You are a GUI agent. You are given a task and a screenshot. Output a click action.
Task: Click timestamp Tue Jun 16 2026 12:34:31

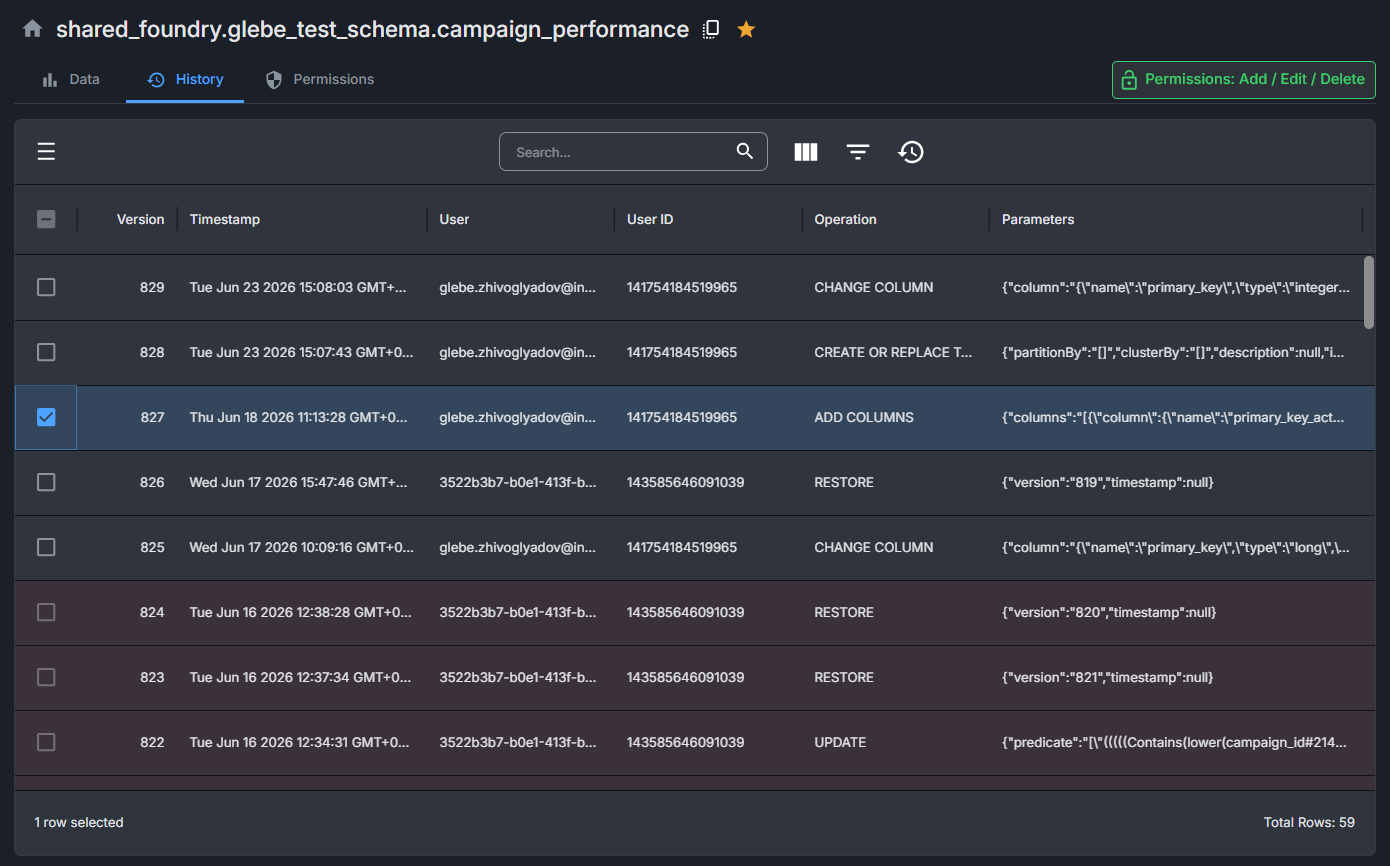[299, 742]
